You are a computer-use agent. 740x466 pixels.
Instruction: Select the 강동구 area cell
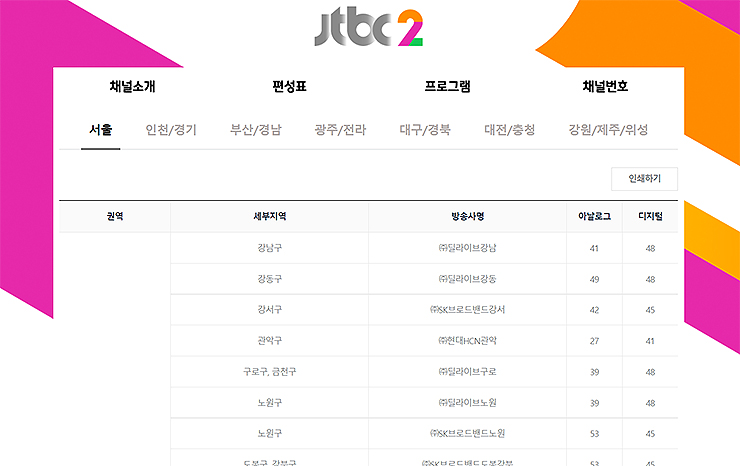(269, 279)
